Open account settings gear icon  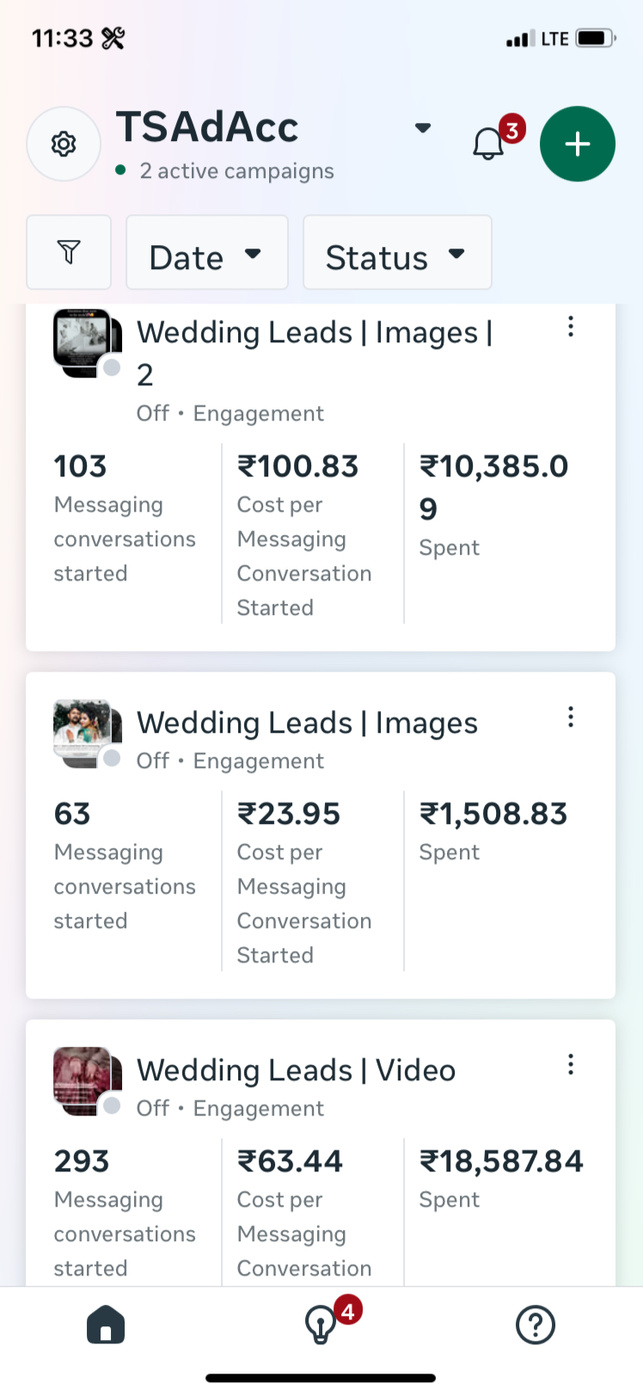pos(63,144)
